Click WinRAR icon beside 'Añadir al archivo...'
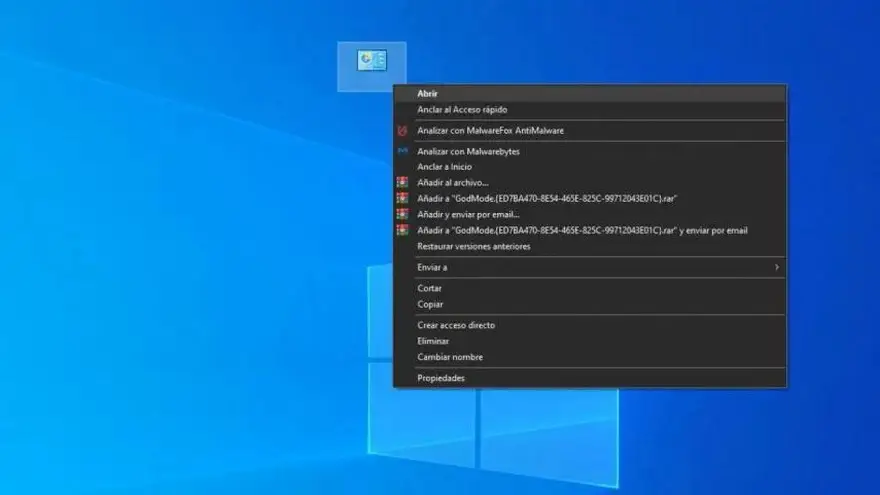This screenshot has width=880, height=495. (x=402, y=182)
